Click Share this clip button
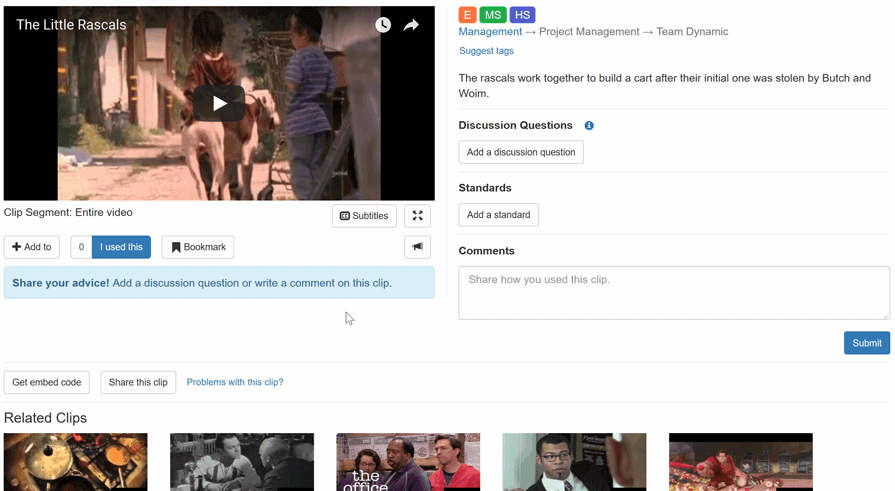 click(138, 382)
